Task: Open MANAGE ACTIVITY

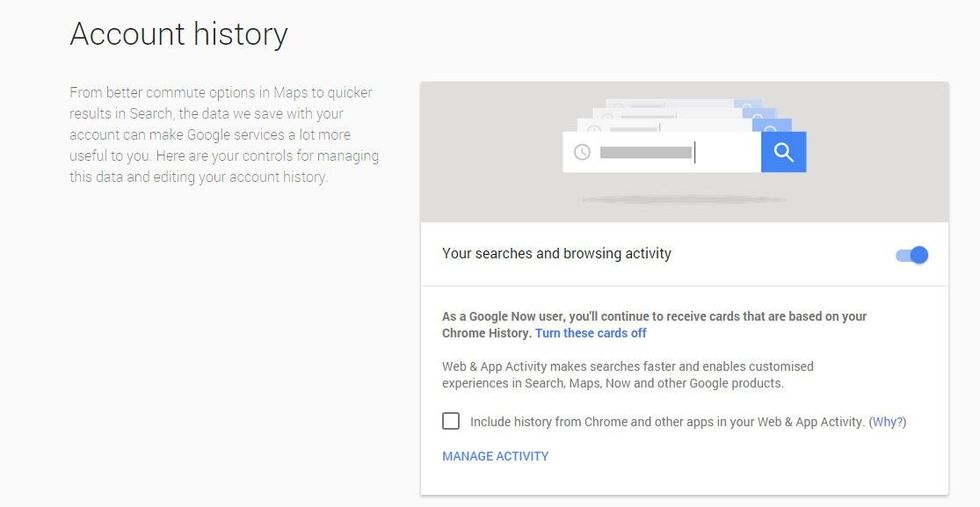Action: (495, 456)
